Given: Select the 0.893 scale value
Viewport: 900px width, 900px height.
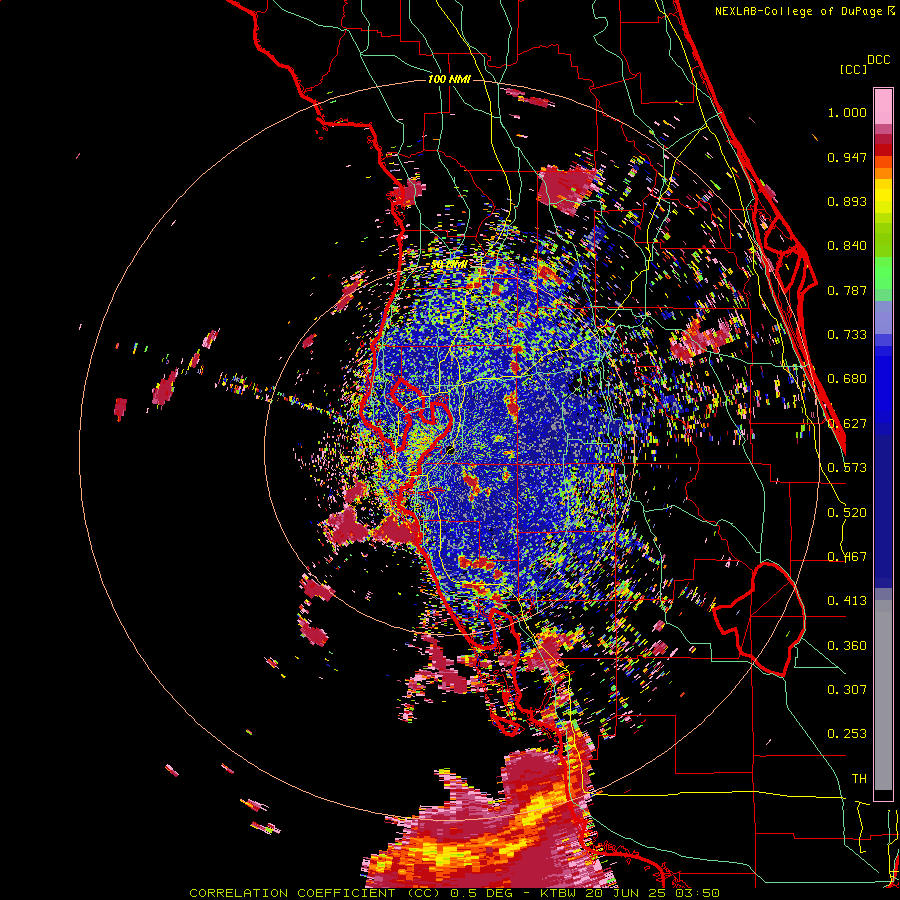Looking at the screenshot, I should tap(847, 201).
